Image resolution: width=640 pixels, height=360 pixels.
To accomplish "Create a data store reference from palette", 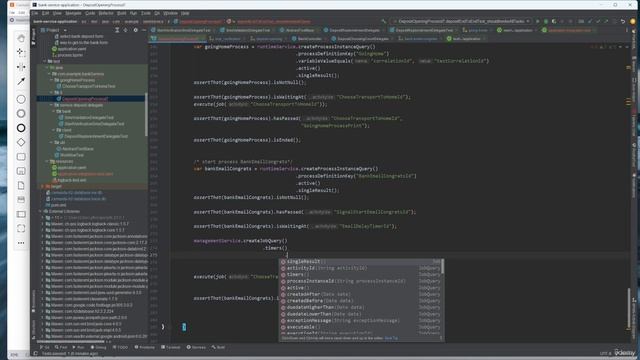I will click(x=21, y=200).
